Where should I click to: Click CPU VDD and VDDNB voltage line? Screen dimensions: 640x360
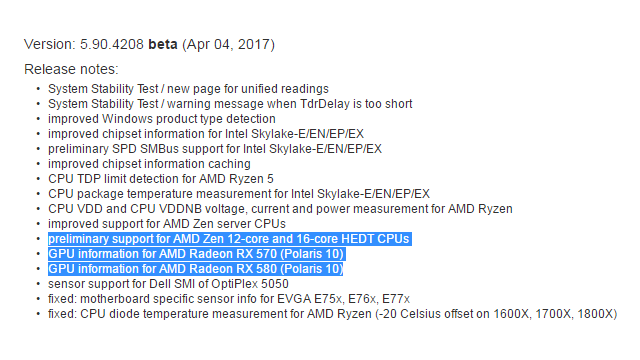point(280,209)
